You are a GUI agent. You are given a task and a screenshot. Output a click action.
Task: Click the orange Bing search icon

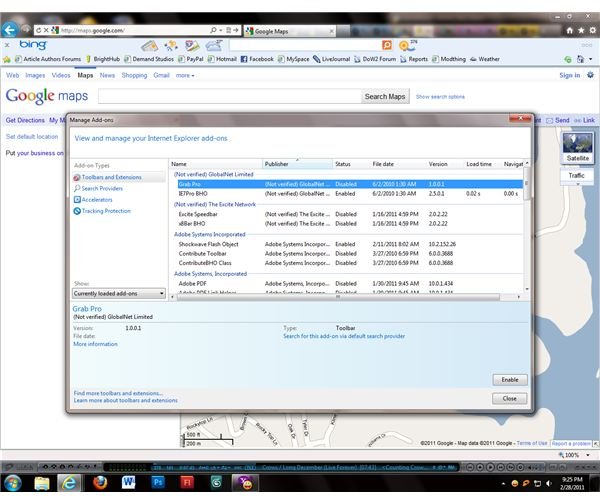(x=387, y=46)
